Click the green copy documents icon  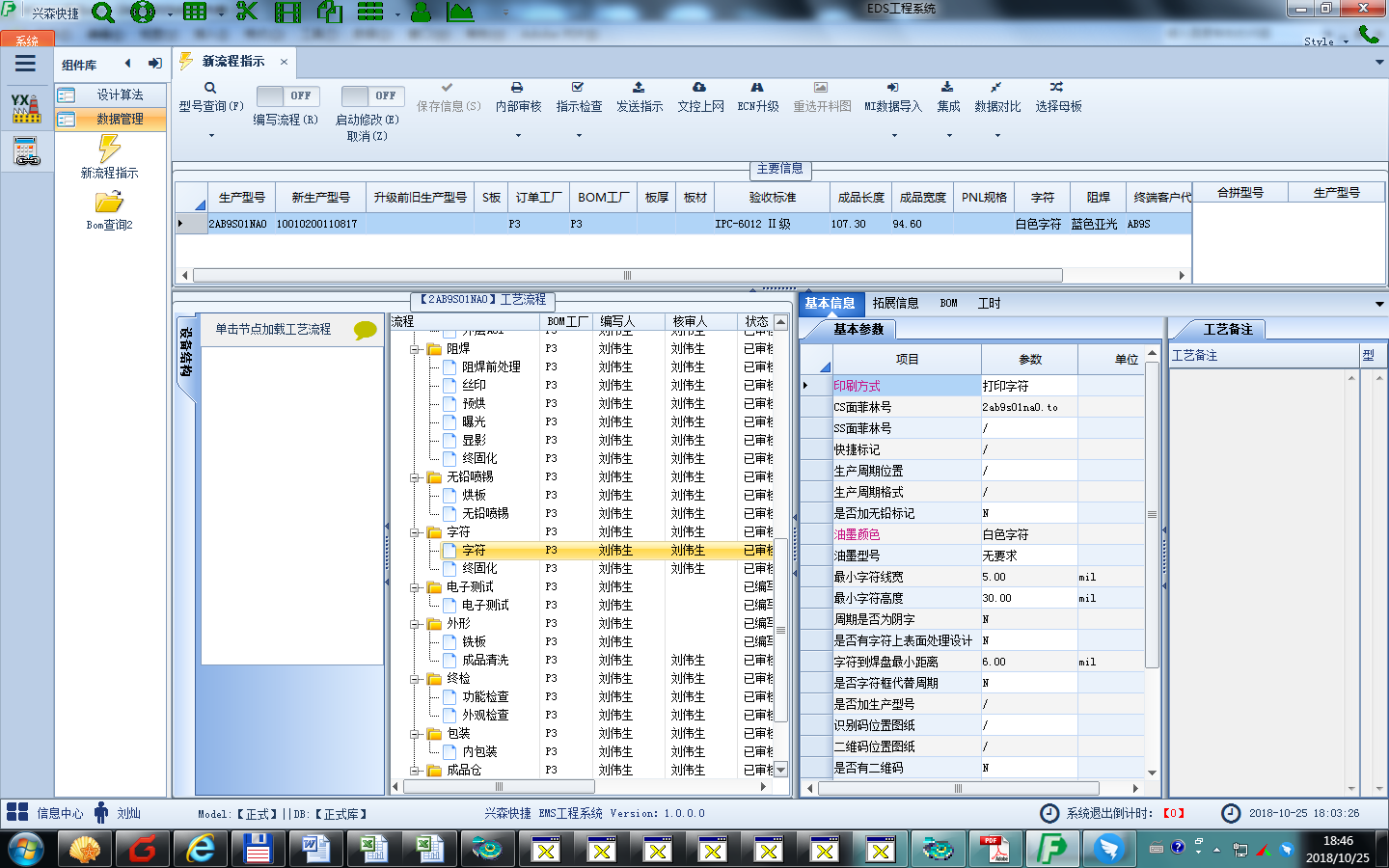(x=330, y=12)
